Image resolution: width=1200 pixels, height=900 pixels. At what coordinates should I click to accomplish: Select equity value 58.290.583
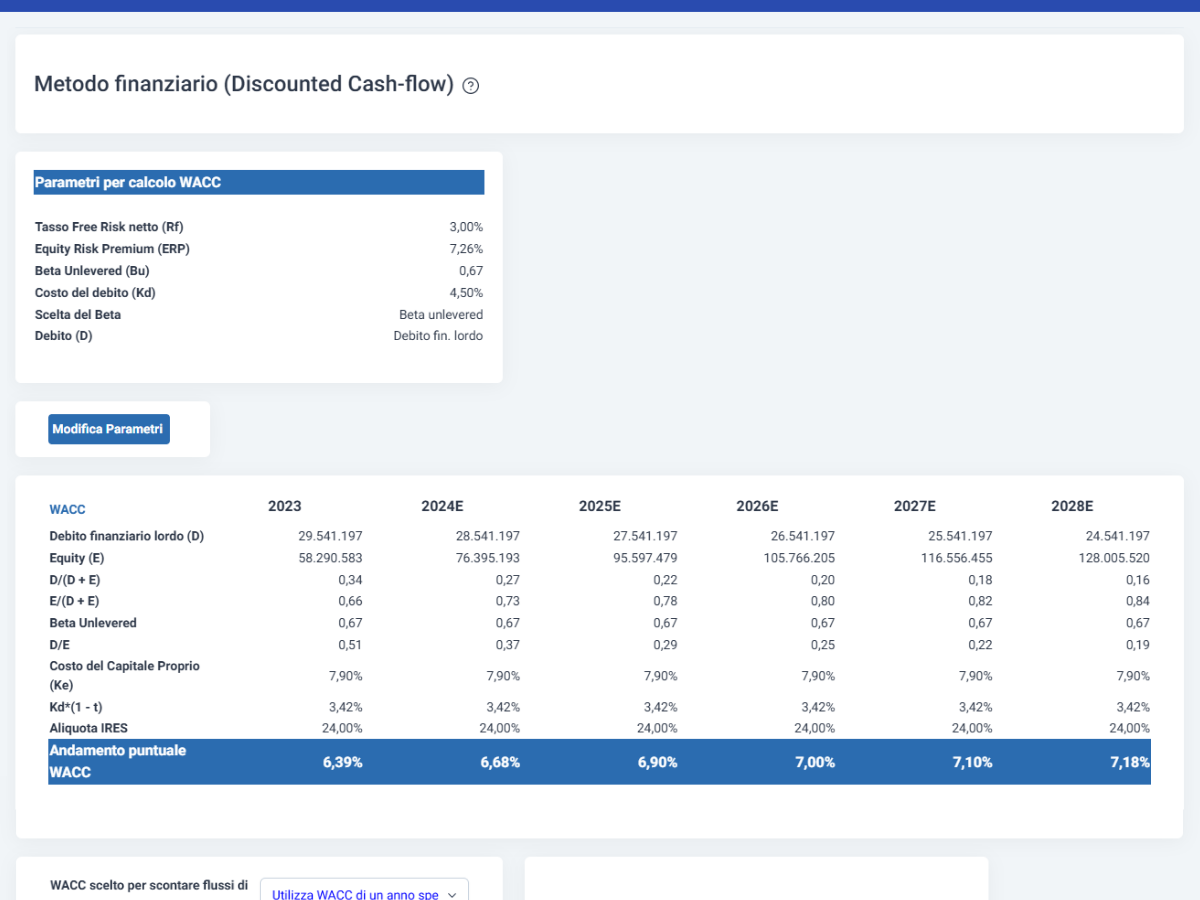pos(330,558)
